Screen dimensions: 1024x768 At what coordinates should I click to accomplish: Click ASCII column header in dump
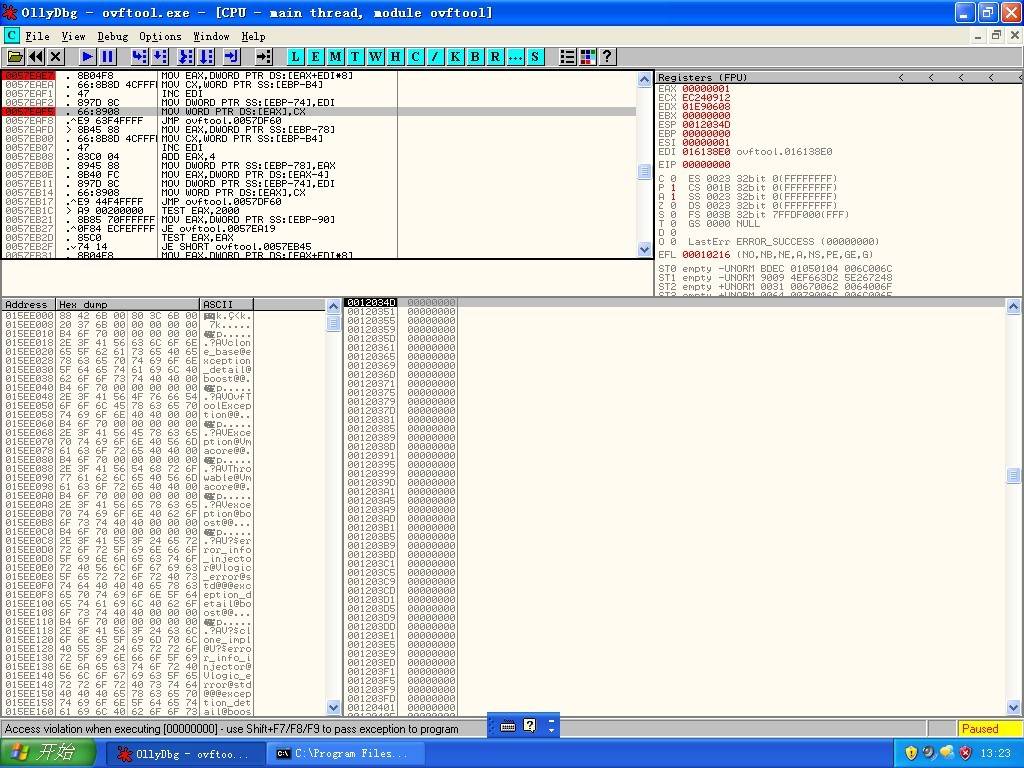(226, 304)
